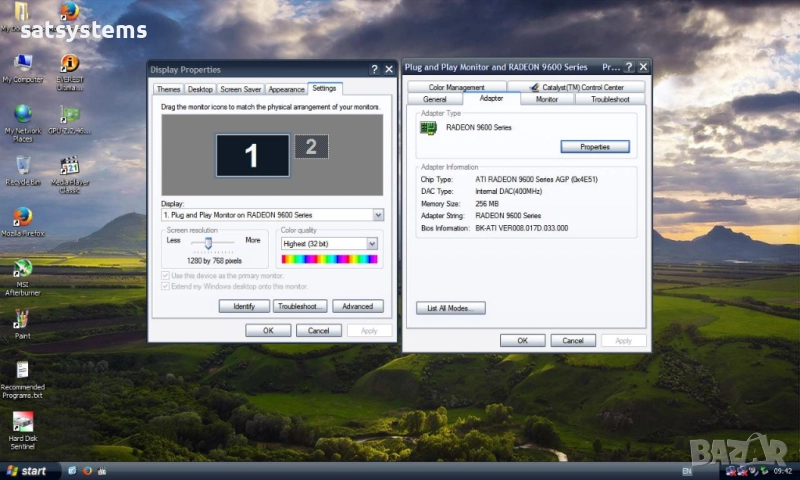
Task: Open MSI Afterburner desktop shortcut
Action: tap(22, 269)
